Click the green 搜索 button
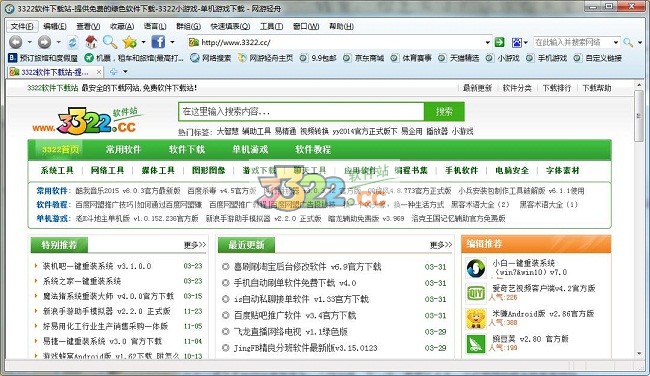The image size is (650, 376). [444, 112]
